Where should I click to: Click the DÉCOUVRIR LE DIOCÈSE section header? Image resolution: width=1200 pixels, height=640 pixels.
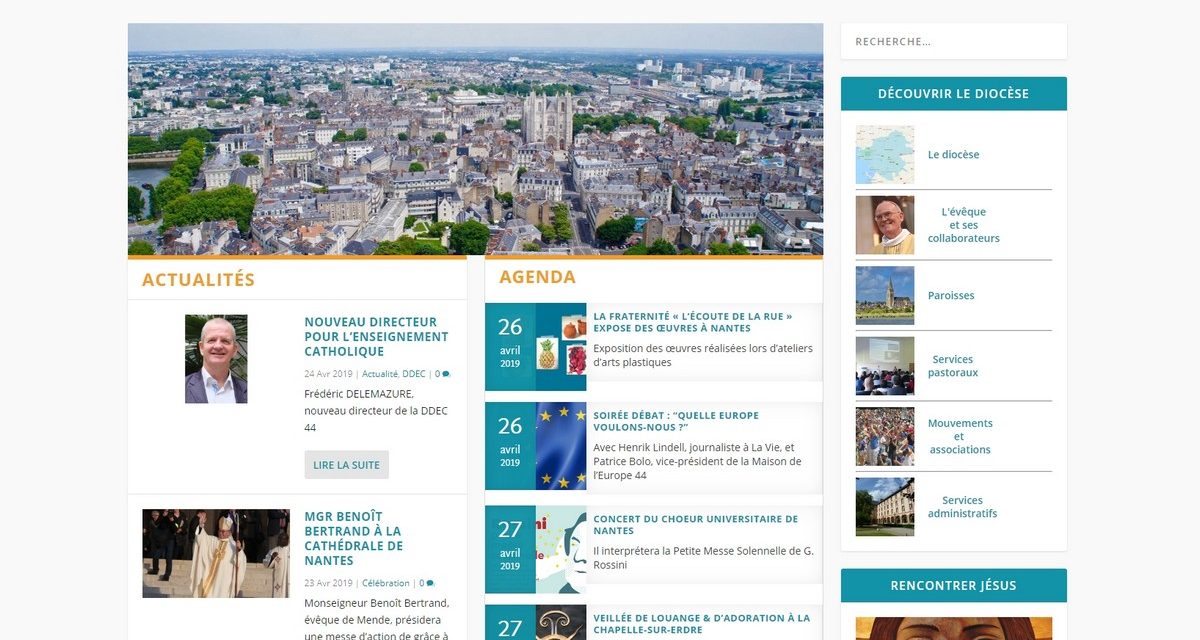click(x=953, y=93)
